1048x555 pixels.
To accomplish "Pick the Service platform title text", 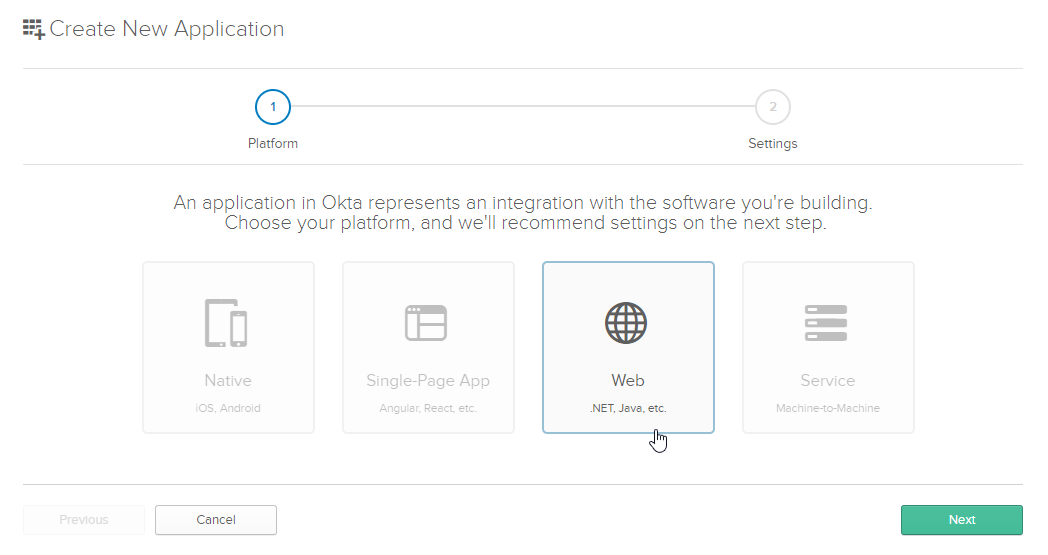I will pos(828,381).
